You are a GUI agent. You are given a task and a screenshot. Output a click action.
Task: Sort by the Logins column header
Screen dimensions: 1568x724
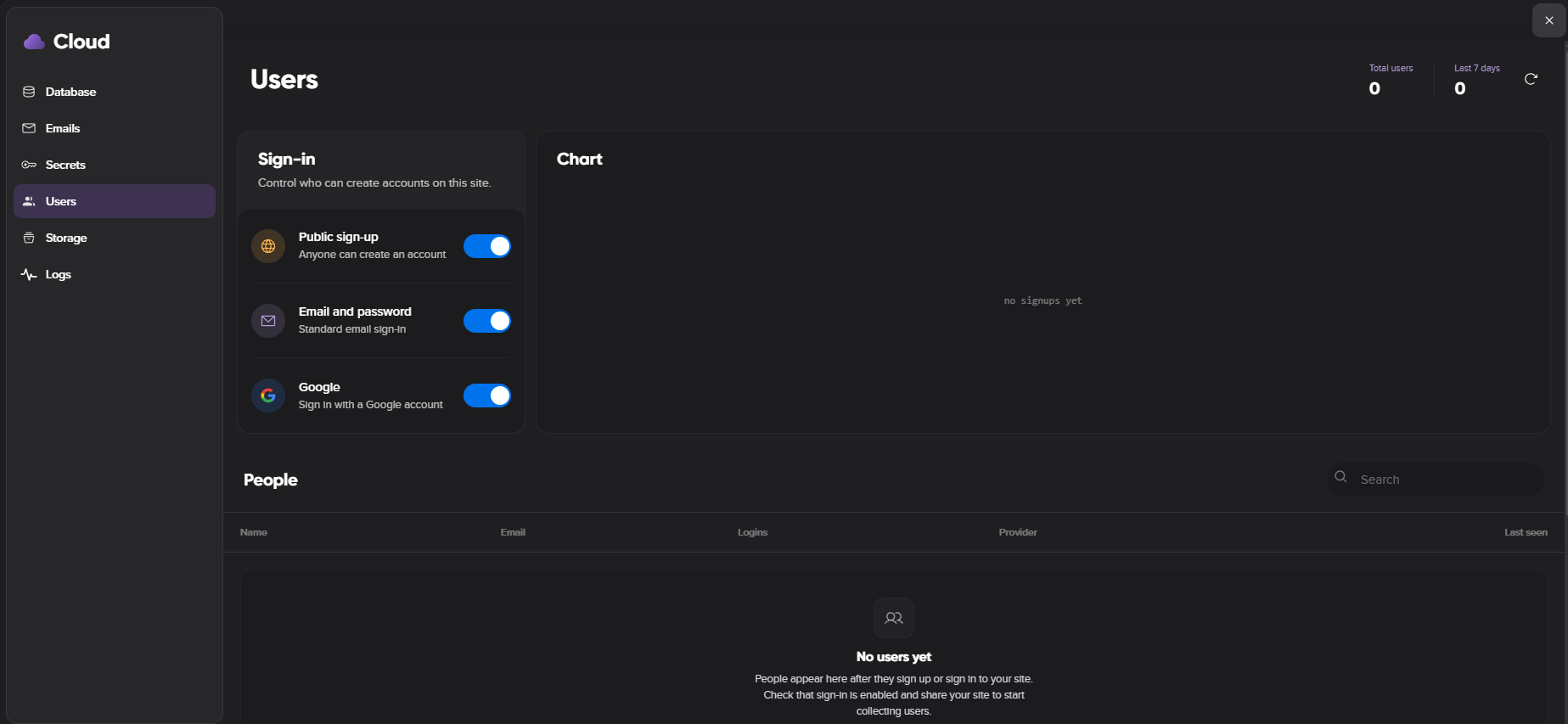752,532
